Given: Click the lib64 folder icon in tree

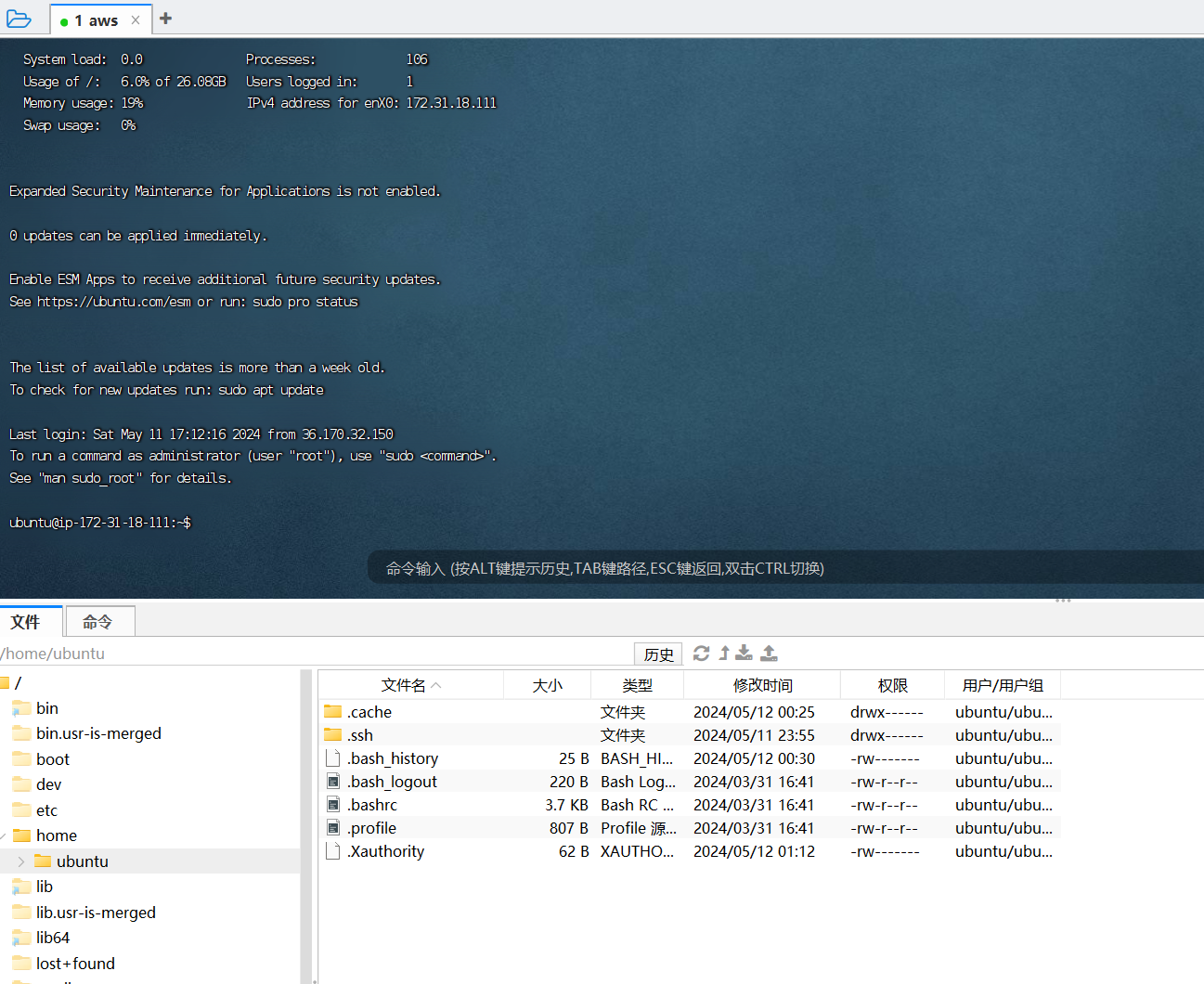Looking at the screenshot, I should [21, 938].
